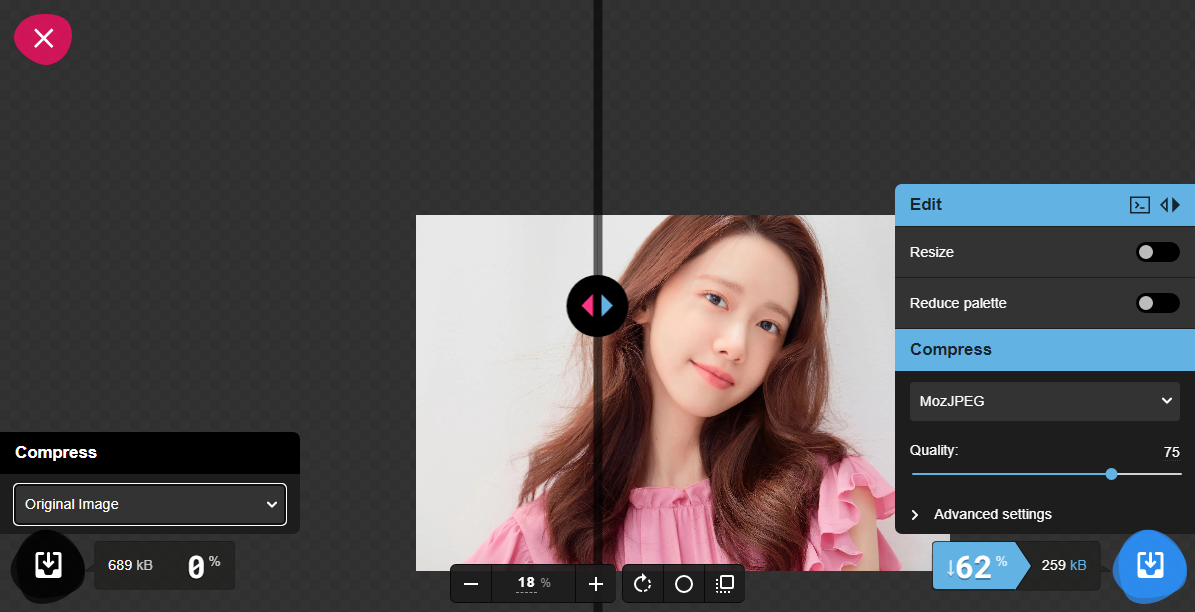Viewport: 1195px width, 612px height.
Task: Download the original 689 kB image
Action: click(x=48, y=565)
